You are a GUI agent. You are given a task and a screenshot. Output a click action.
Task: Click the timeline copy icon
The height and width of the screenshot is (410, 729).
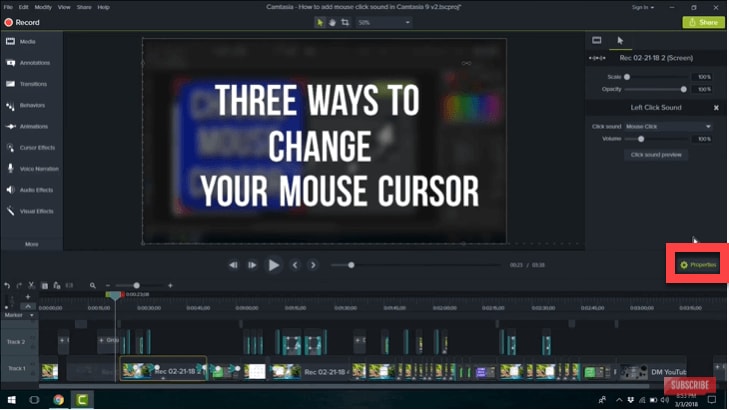45,285
